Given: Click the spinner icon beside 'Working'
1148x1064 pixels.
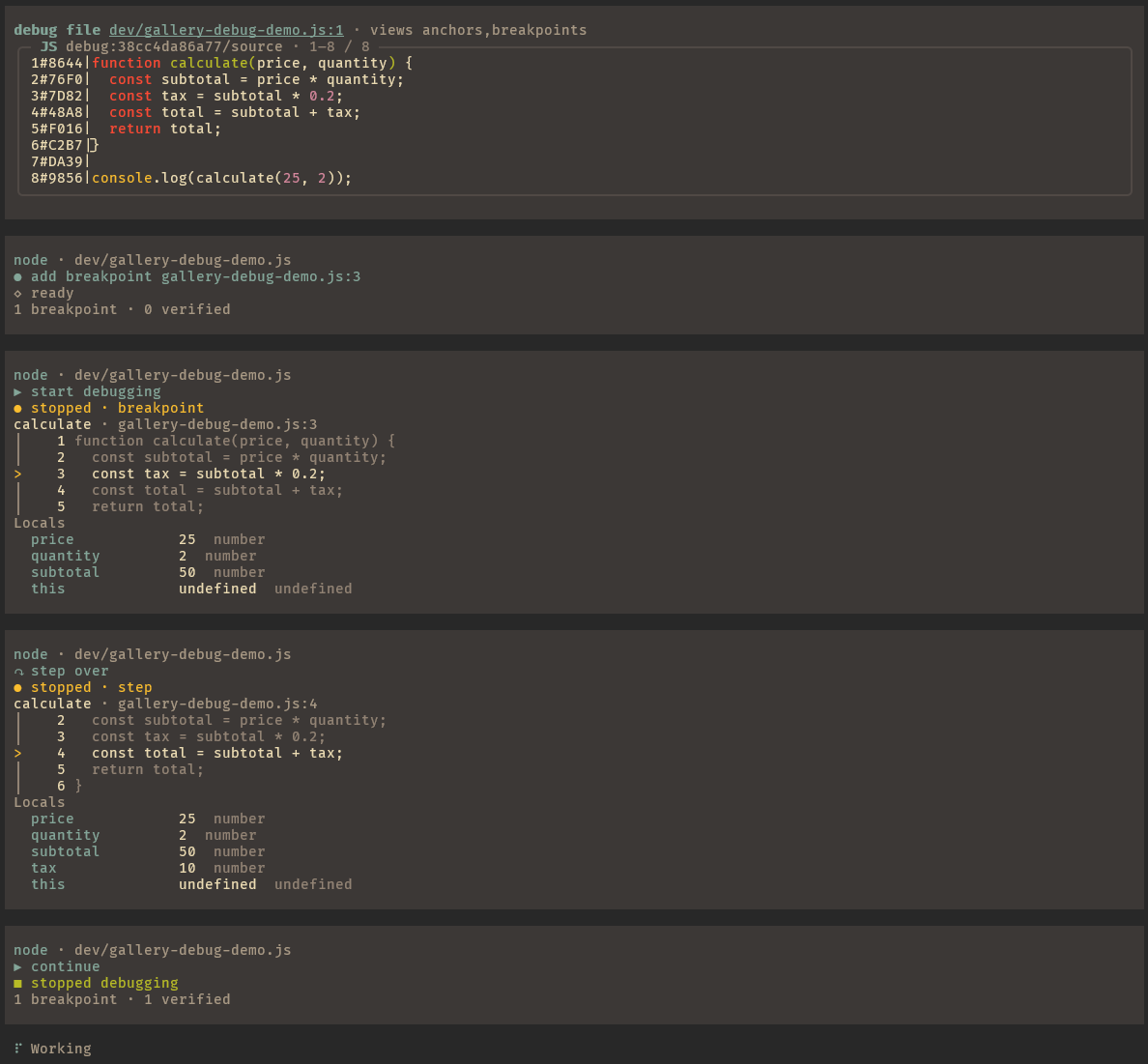Looking at the screenshot, I should point(17,1049).
